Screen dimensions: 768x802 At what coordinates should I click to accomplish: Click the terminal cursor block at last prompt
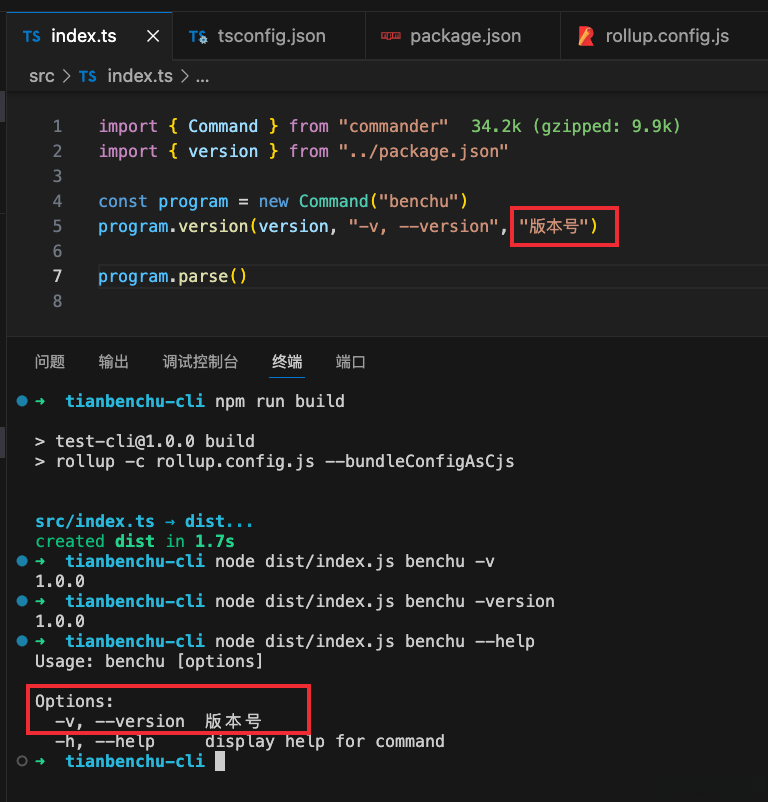point(220,761)
